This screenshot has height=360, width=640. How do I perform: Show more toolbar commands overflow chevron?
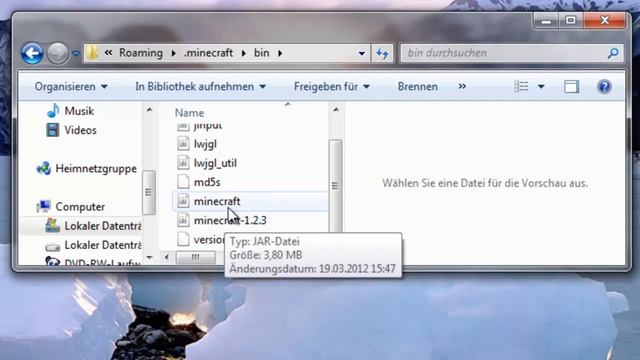coord(462,86)
